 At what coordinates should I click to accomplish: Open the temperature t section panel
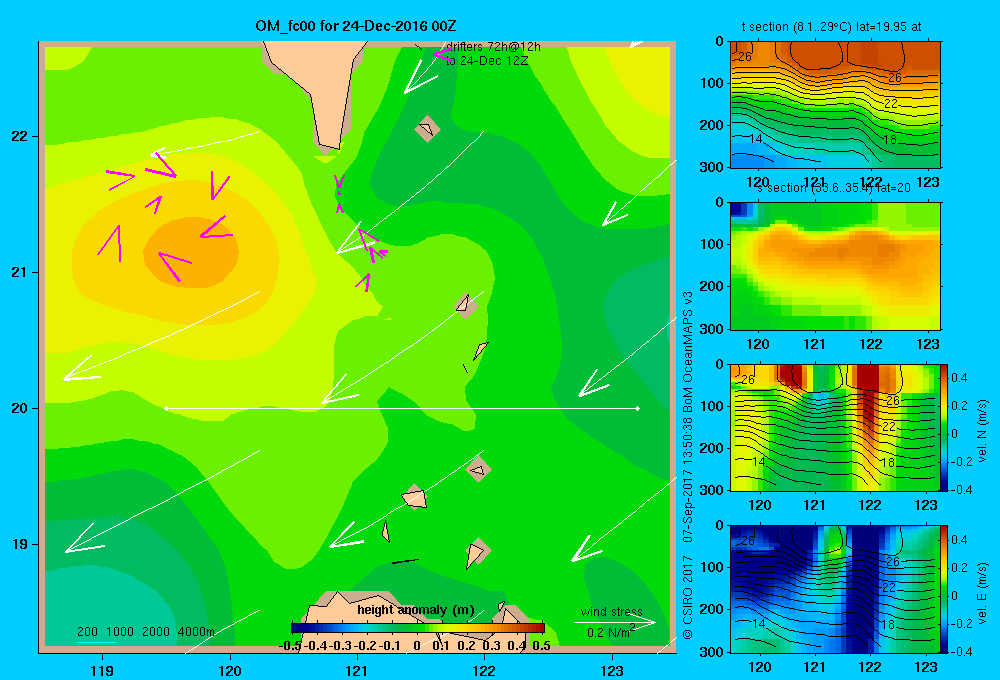point(835,105)
